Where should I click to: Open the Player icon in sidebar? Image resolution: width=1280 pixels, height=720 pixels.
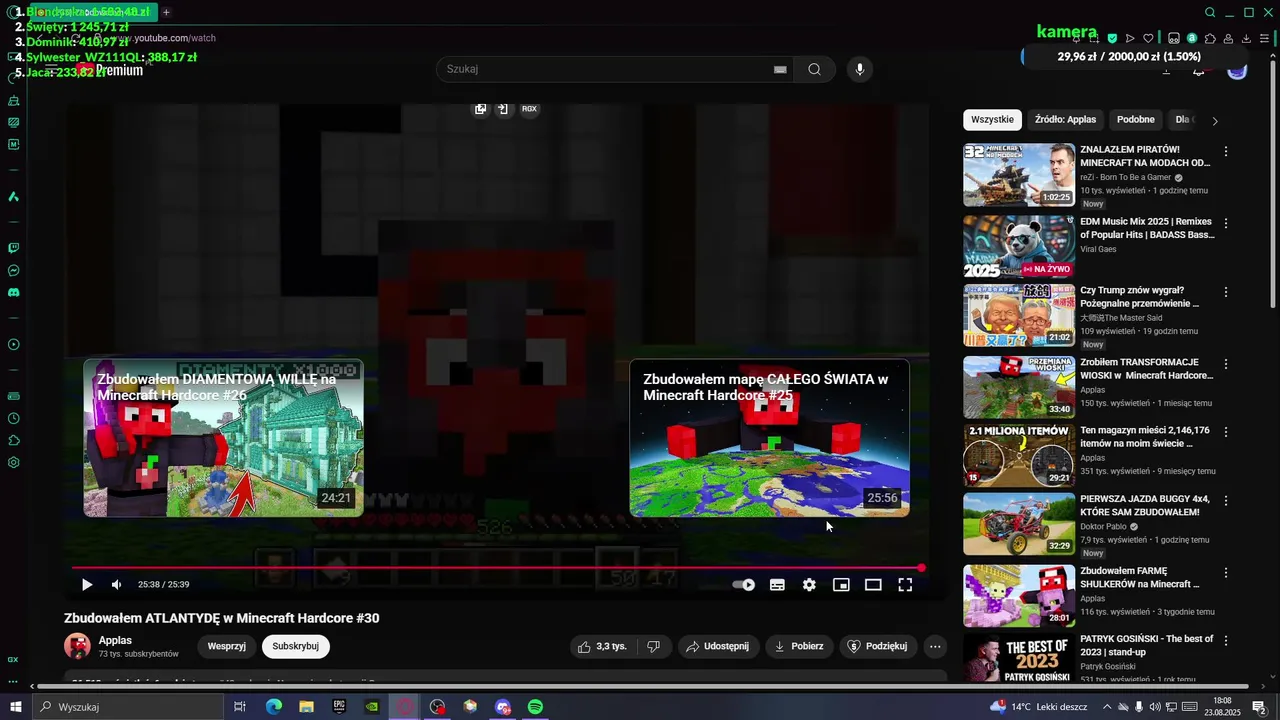13,345
